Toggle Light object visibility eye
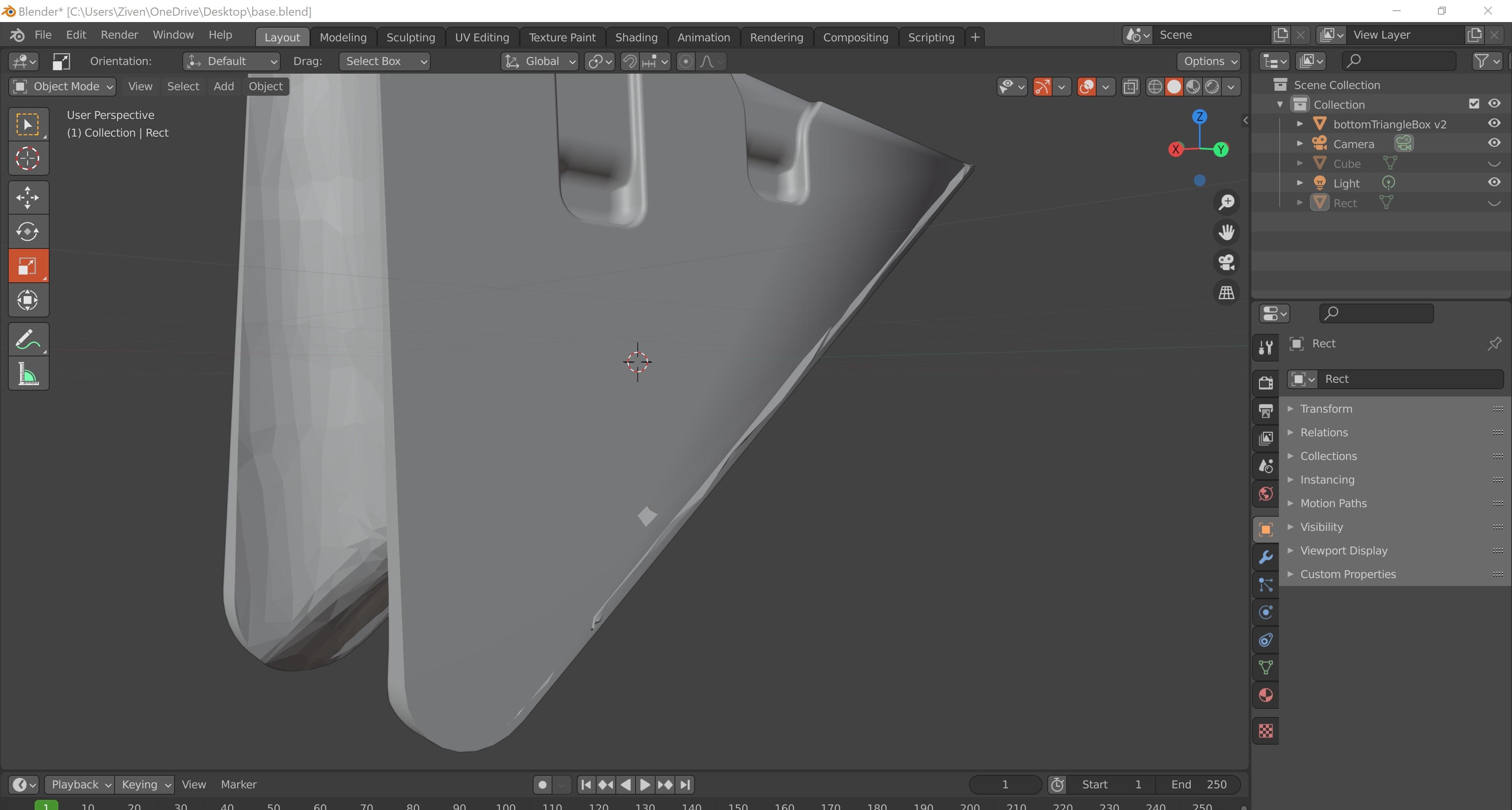 click(1494, 183)
